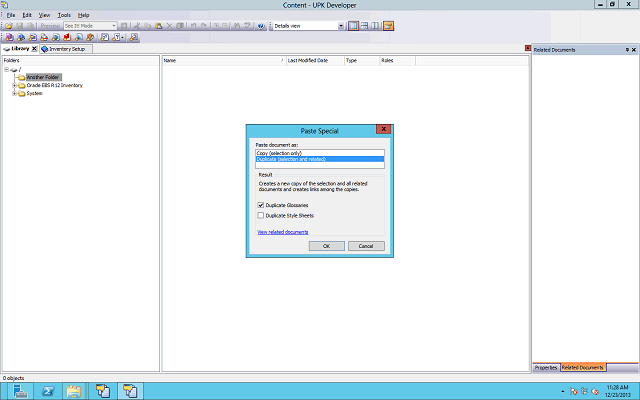
Task: Click the Redo arrow icon
Action: click(x=204, y=26)
